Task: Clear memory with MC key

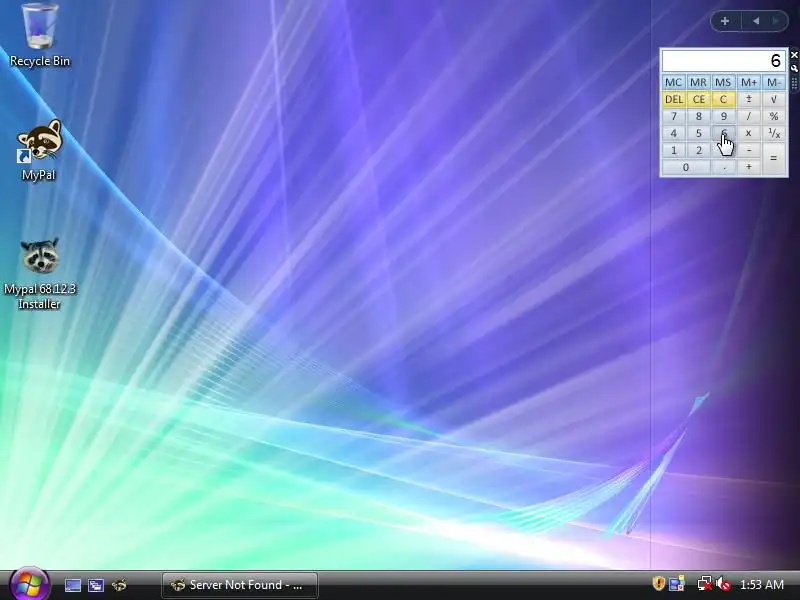Action: (673, 82)
